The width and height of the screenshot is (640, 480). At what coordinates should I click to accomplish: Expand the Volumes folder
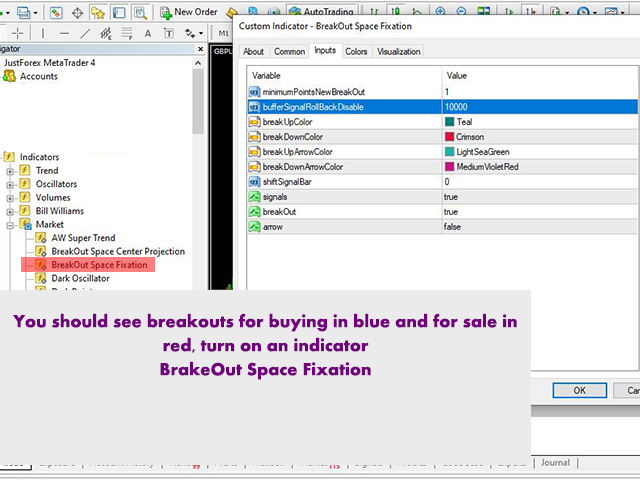pos(10,198)
